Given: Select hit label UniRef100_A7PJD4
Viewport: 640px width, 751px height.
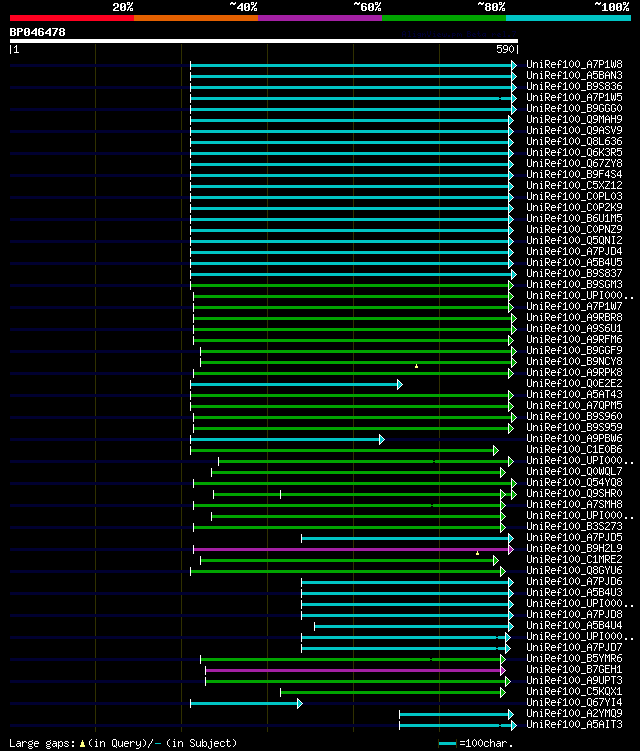Looking at the screenshot, I should [574, 251].
